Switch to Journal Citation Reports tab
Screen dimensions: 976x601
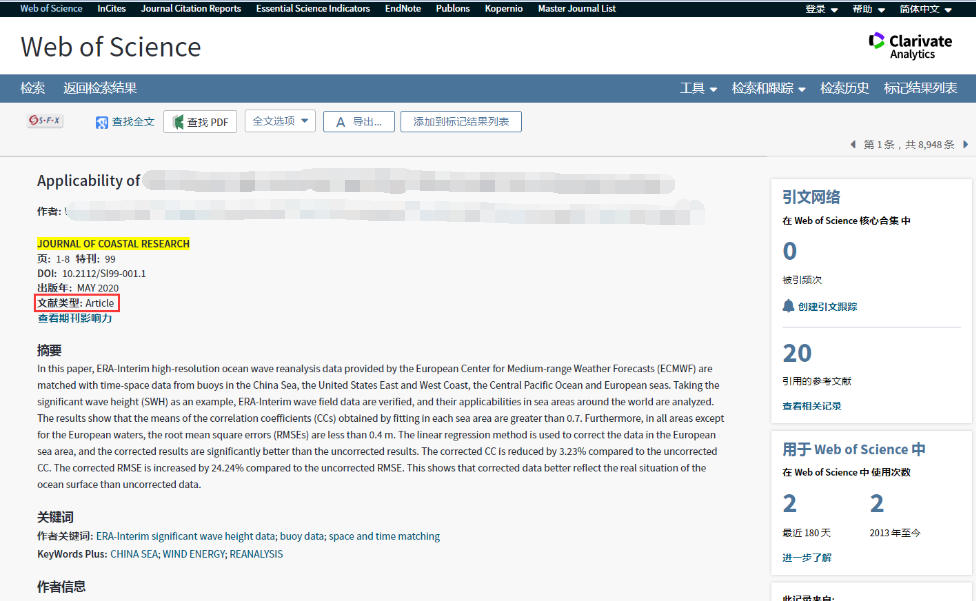(x=191, y=9)
